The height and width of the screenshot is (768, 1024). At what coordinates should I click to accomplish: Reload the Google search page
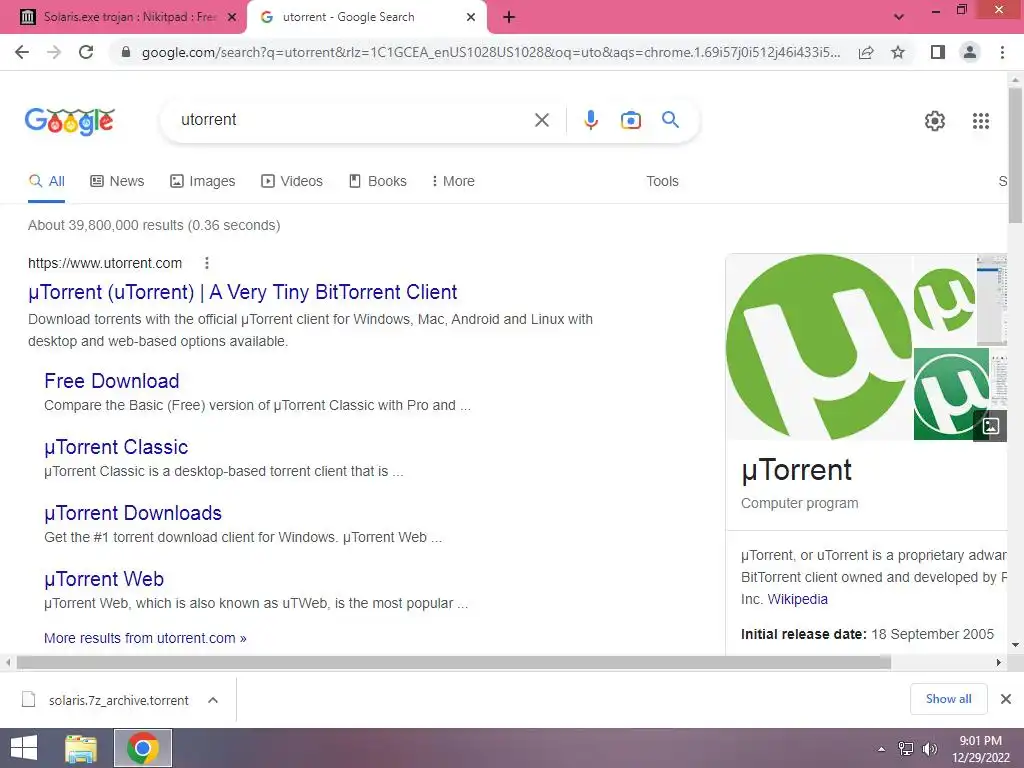86,52
